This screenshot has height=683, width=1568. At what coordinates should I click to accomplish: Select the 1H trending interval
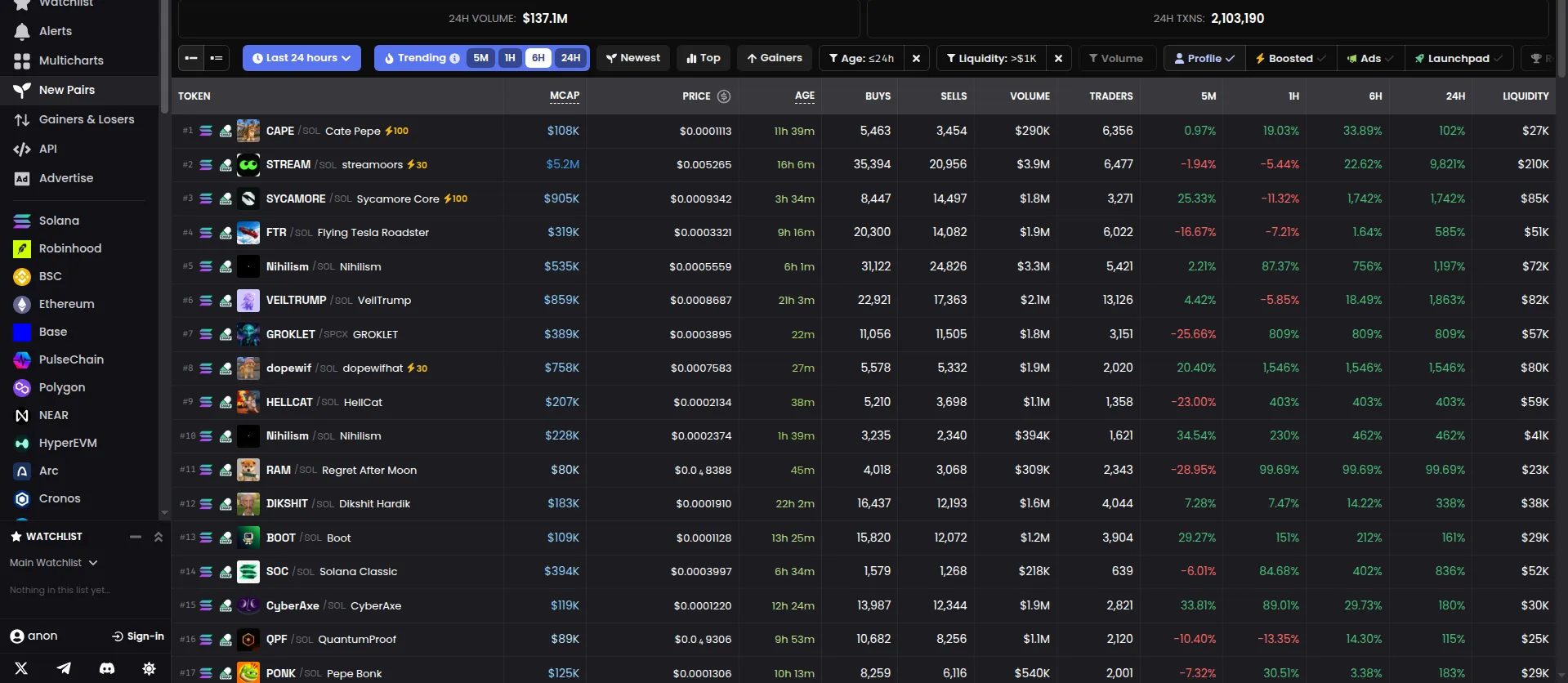tap(510, 58)
